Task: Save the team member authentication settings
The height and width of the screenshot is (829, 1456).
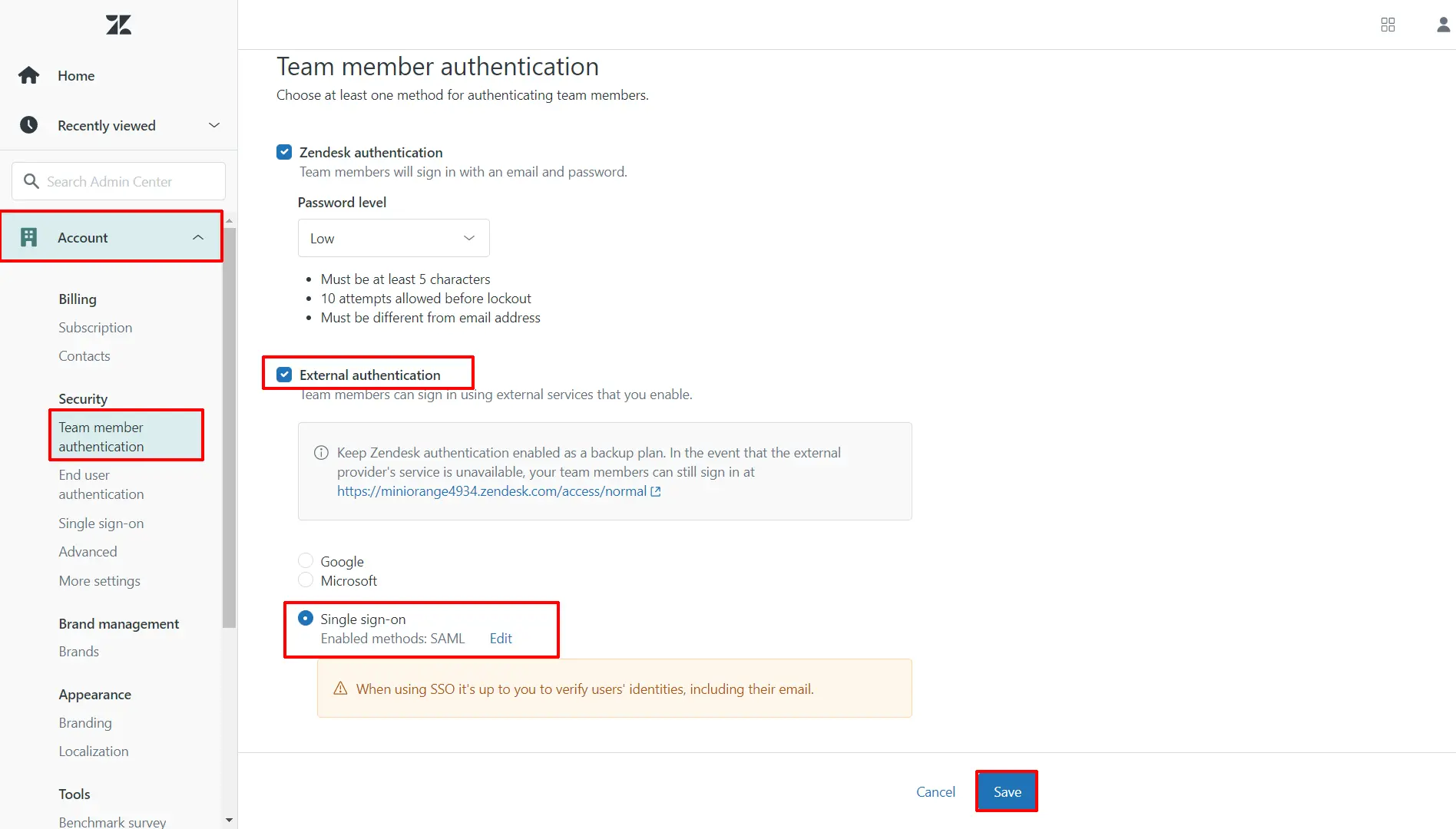Action: point(1006,791)
